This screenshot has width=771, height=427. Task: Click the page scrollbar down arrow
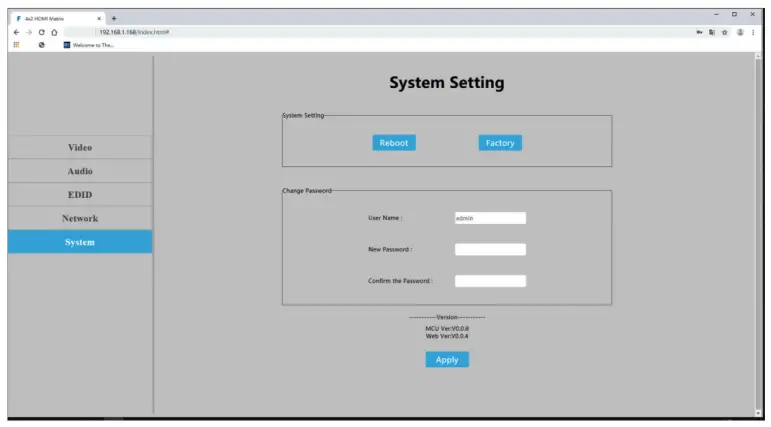click(x=758, y=413)
